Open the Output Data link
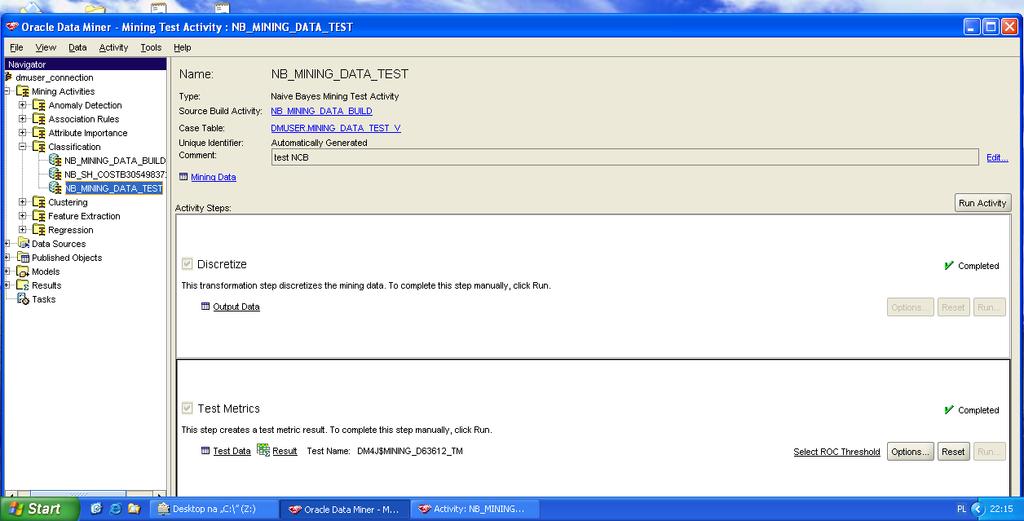This screenshot has height=521, width=1024. click(x=236, y=307)
